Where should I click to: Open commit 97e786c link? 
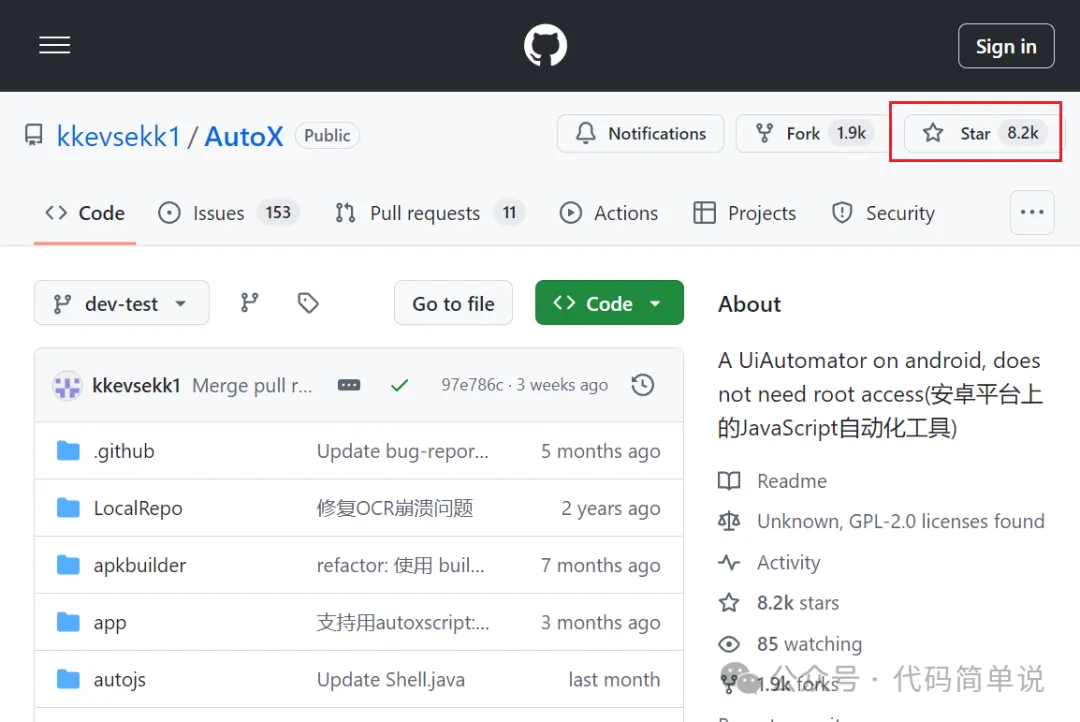(x=472, y=384)
